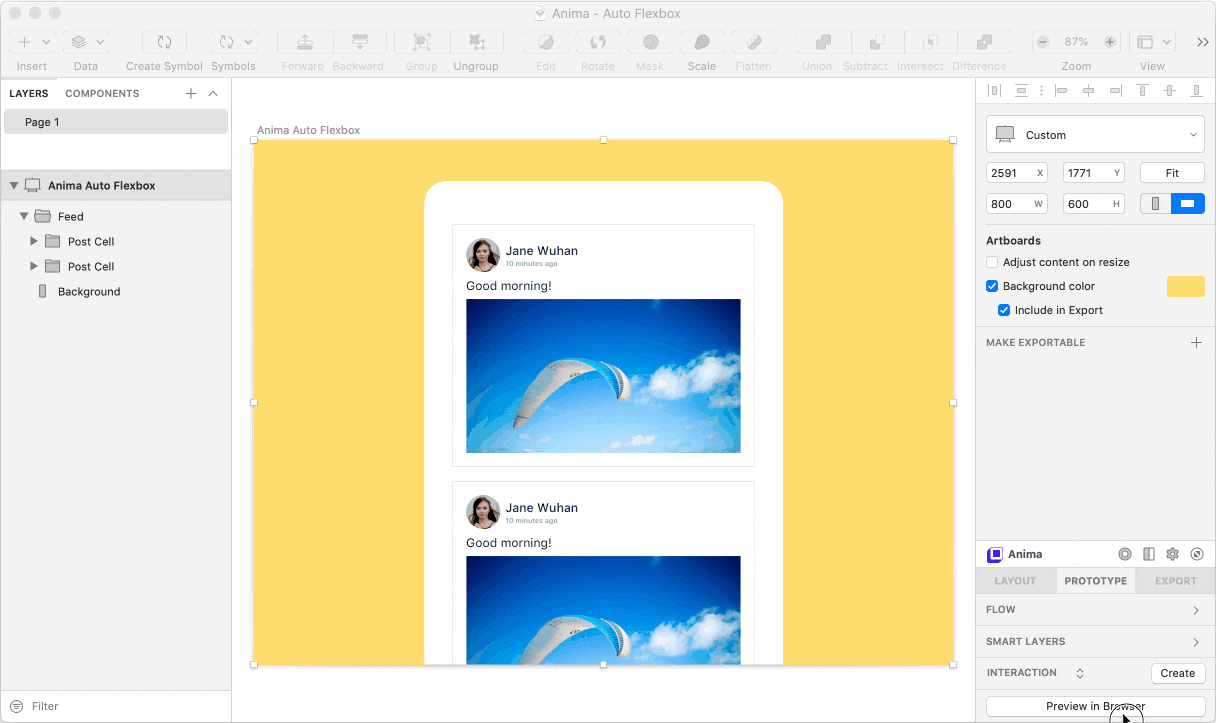Disable Include in Export checkbox
Image resolution: width=1216 pixels, height=723 pixels.
(x=1004, y=310)
